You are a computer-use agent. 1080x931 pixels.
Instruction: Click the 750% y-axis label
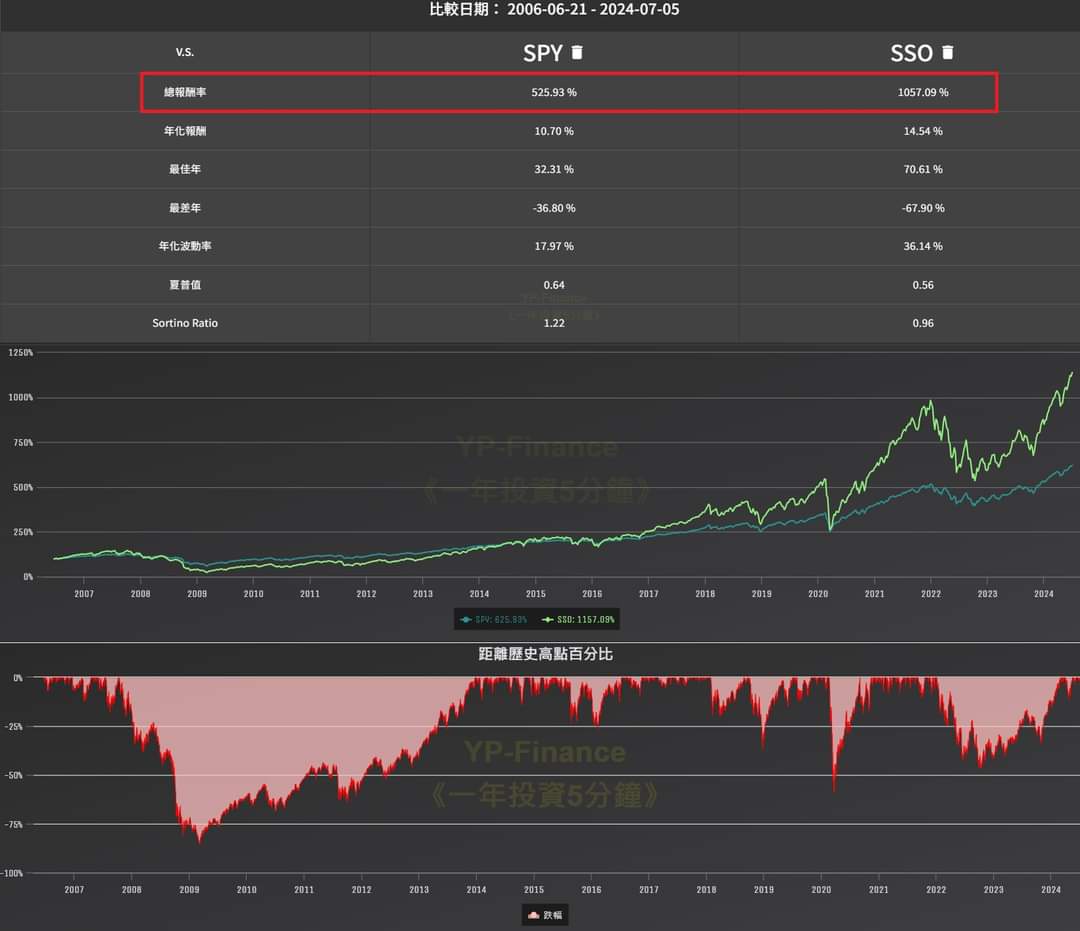(x=23, y=443)
